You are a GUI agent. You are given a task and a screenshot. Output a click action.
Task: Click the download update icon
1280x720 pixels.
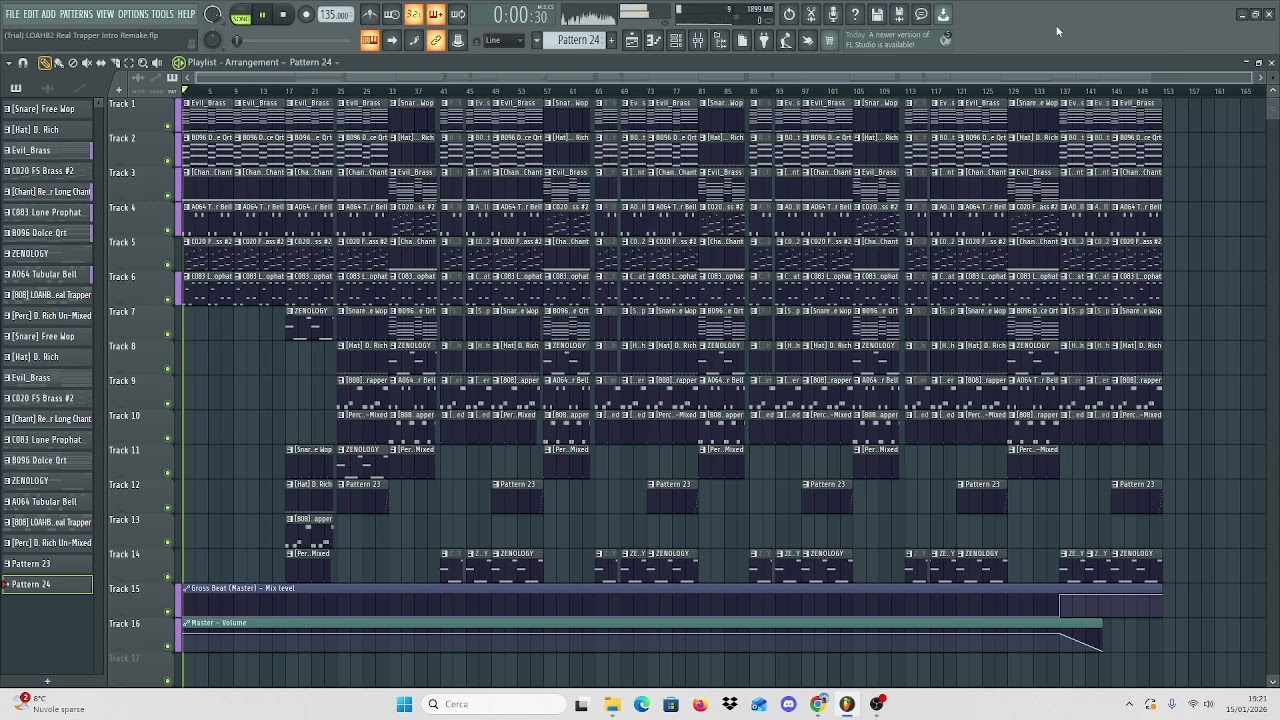click(x=943, y=14)
